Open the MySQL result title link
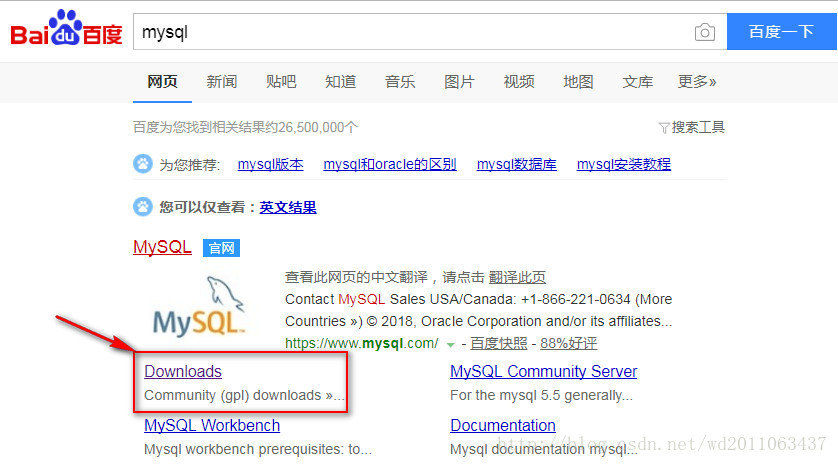This screenshot has height=464, width=838. click(x=162, y=247)
